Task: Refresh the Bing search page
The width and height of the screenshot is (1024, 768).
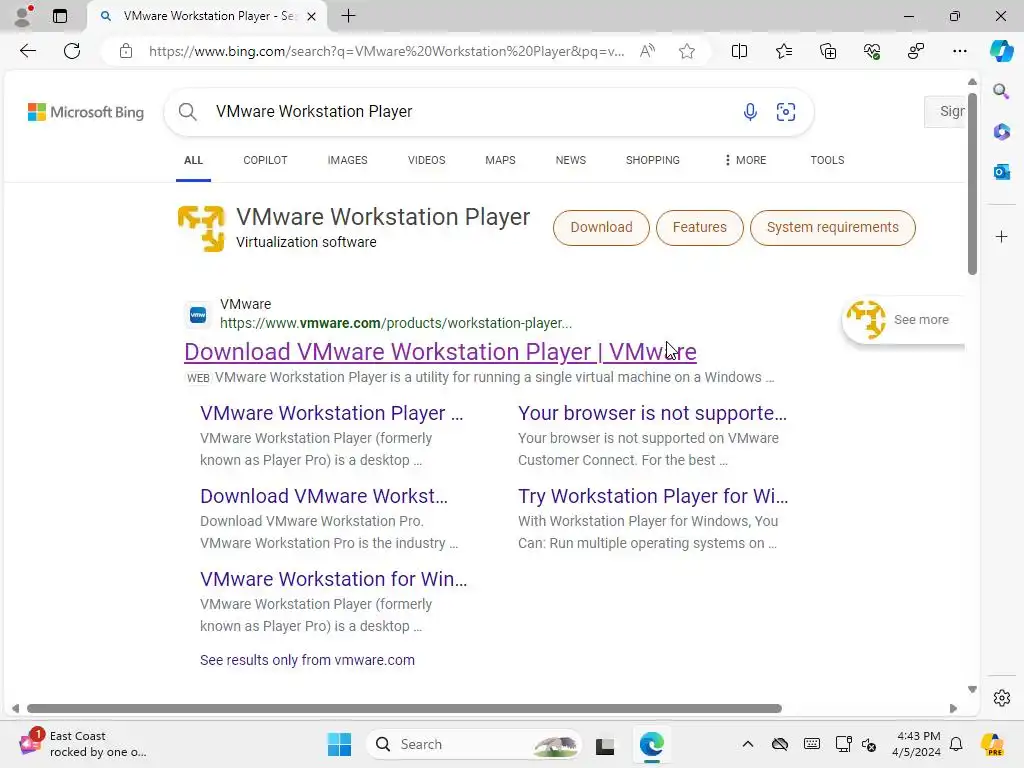Action: [x=72, y=51]
